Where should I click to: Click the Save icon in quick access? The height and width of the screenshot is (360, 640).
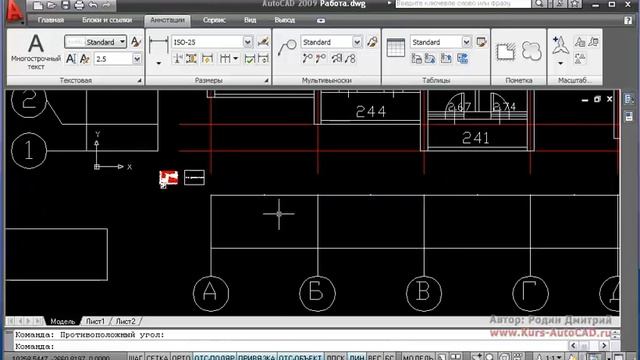65,5
